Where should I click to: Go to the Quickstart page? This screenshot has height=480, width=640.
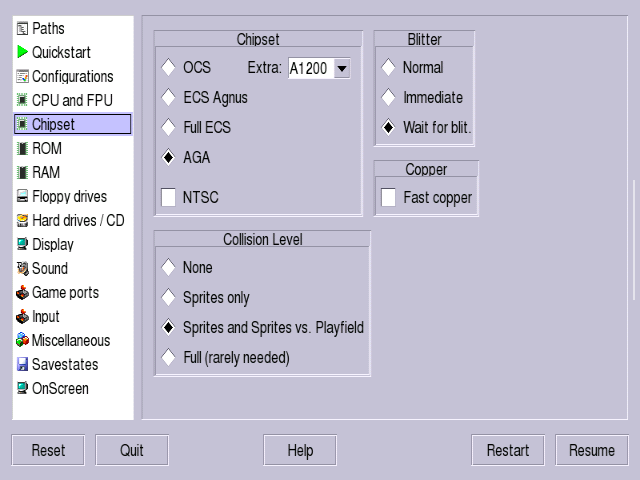[73, 52]
